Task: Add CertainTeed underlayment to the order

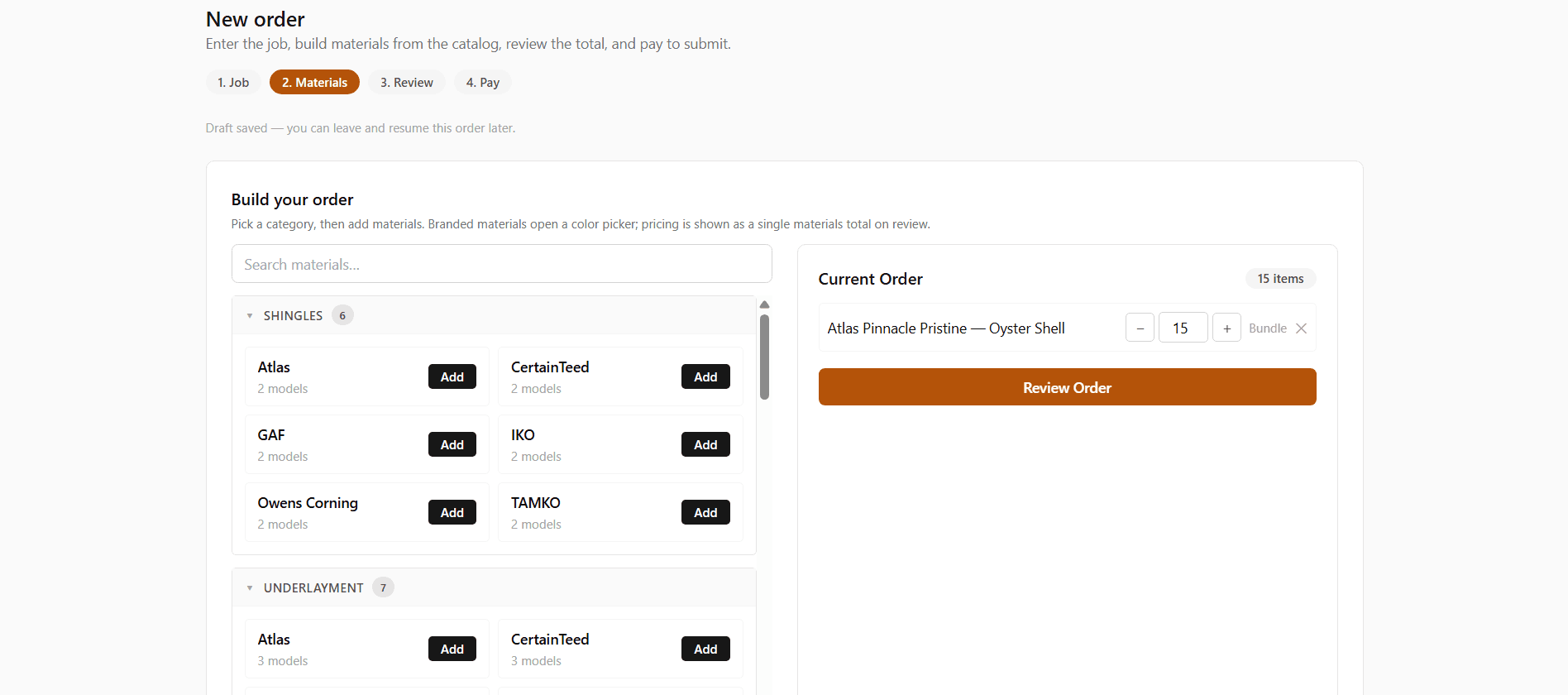Action: [x=705, y=649]
